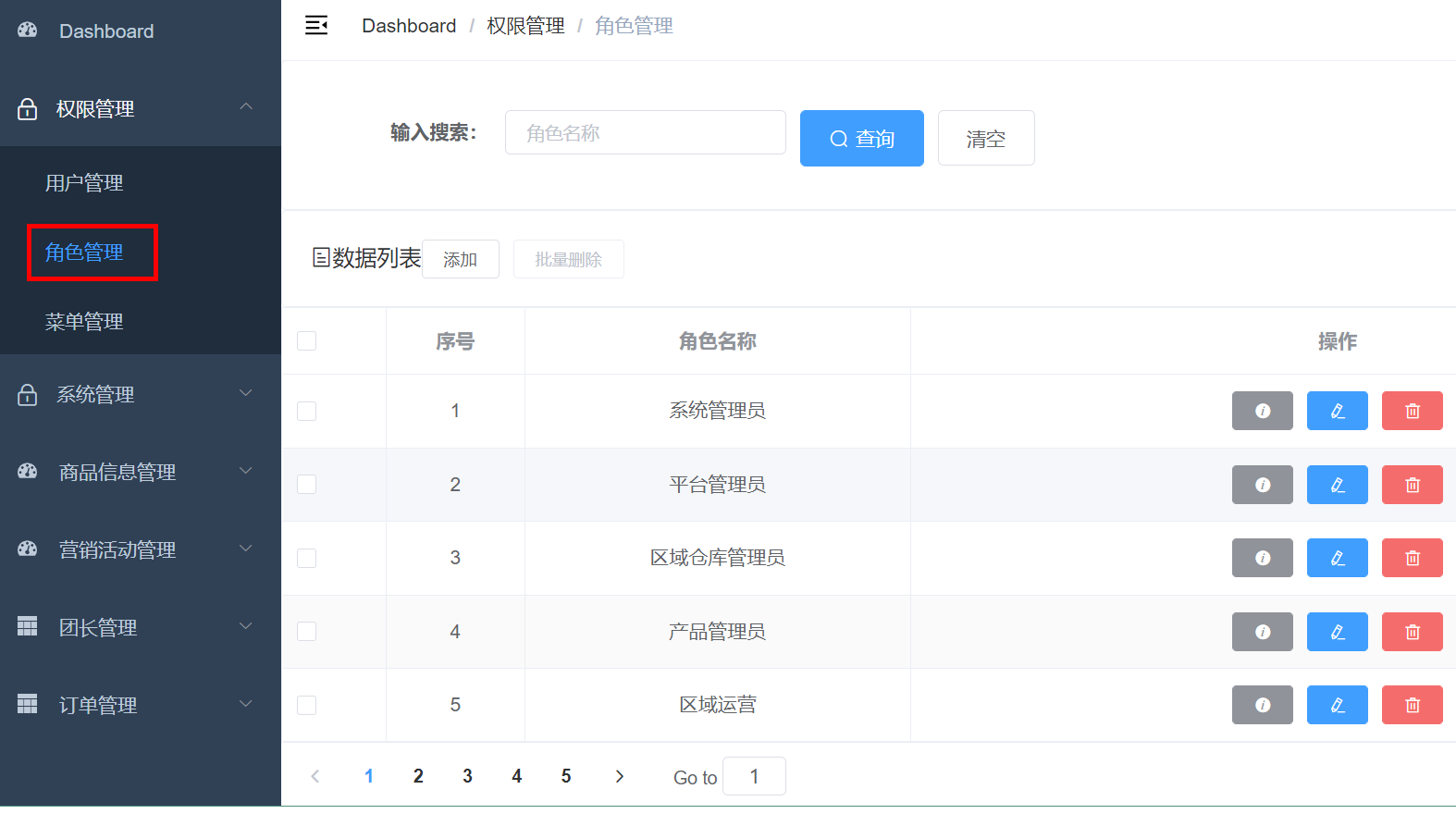The width and height of the screenshot is (1456, 814).
Task: Click the edit icon for 平台管理员
Action: pos(1337,485)
